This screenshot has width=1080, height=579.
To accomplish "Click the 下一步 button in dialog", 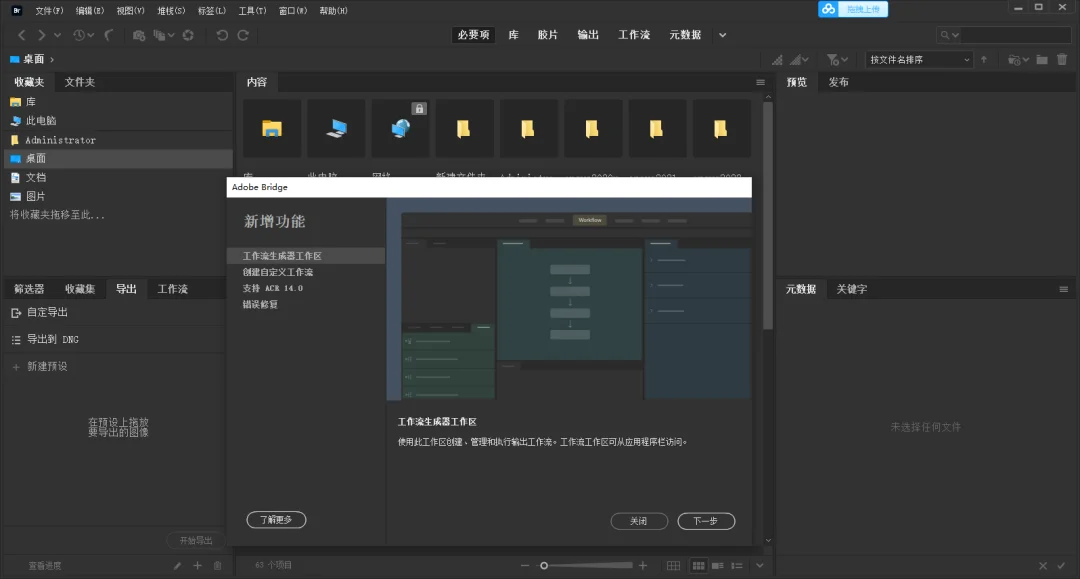I will [706, 521].
